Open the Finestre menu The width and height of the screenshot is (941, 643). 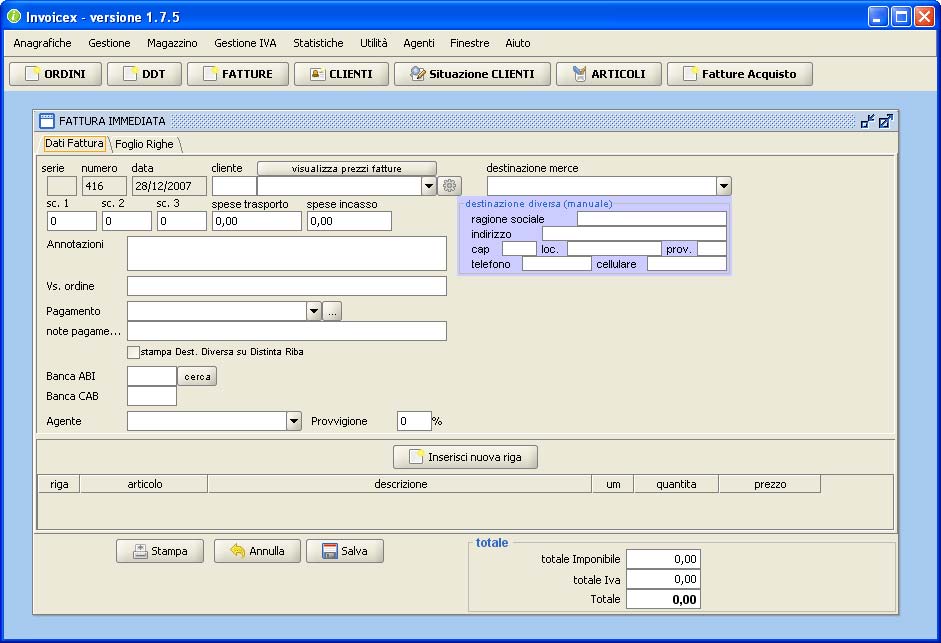point(470,43)
